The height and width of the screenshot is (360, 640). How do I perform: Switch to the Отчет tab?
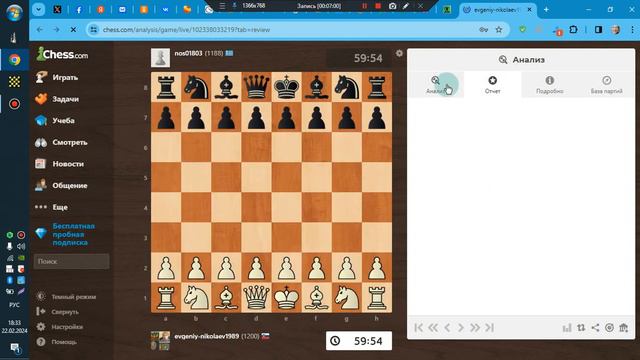pyautogui.click(x=493, y=85)
